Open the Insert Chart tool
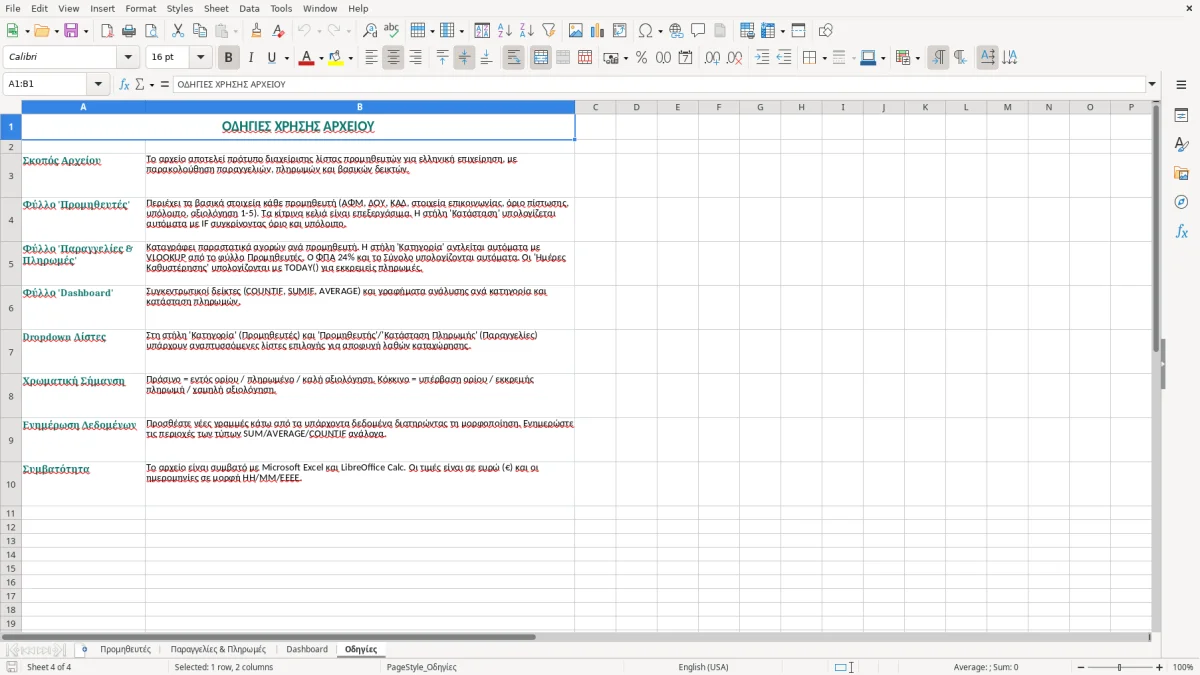This screenshot has height=675, width=1200. [x=598, y=31]
